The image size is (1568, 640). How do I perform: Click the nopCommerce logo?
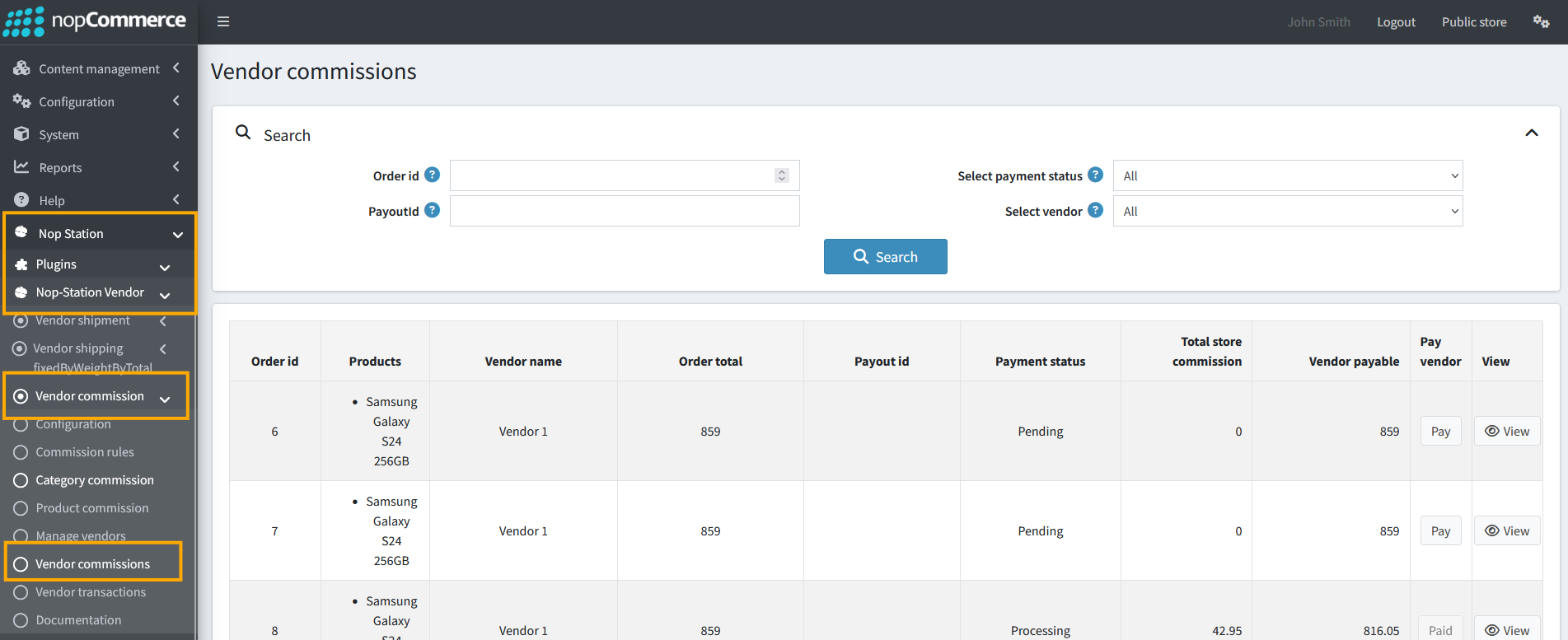pyautogui.click(x=95, y=21)
